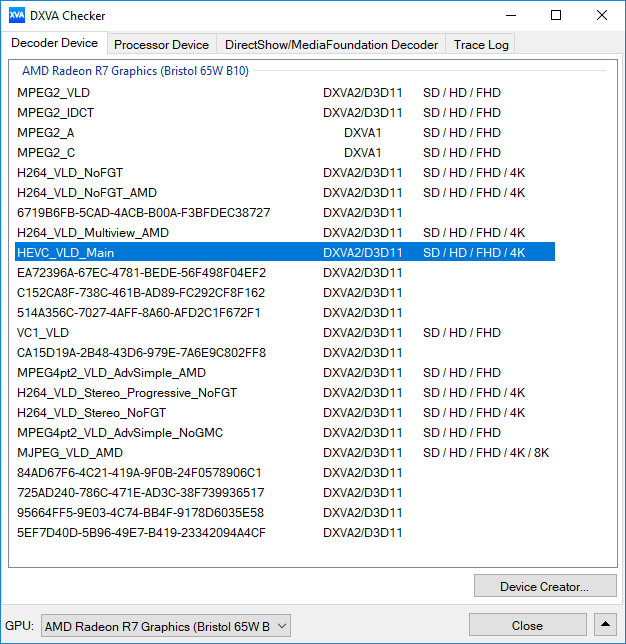The height and width of the screenshot is (644, 626).
Task: Select the MJPEG_VLD_AMD decoder row
Action: (x=285, y=453)
